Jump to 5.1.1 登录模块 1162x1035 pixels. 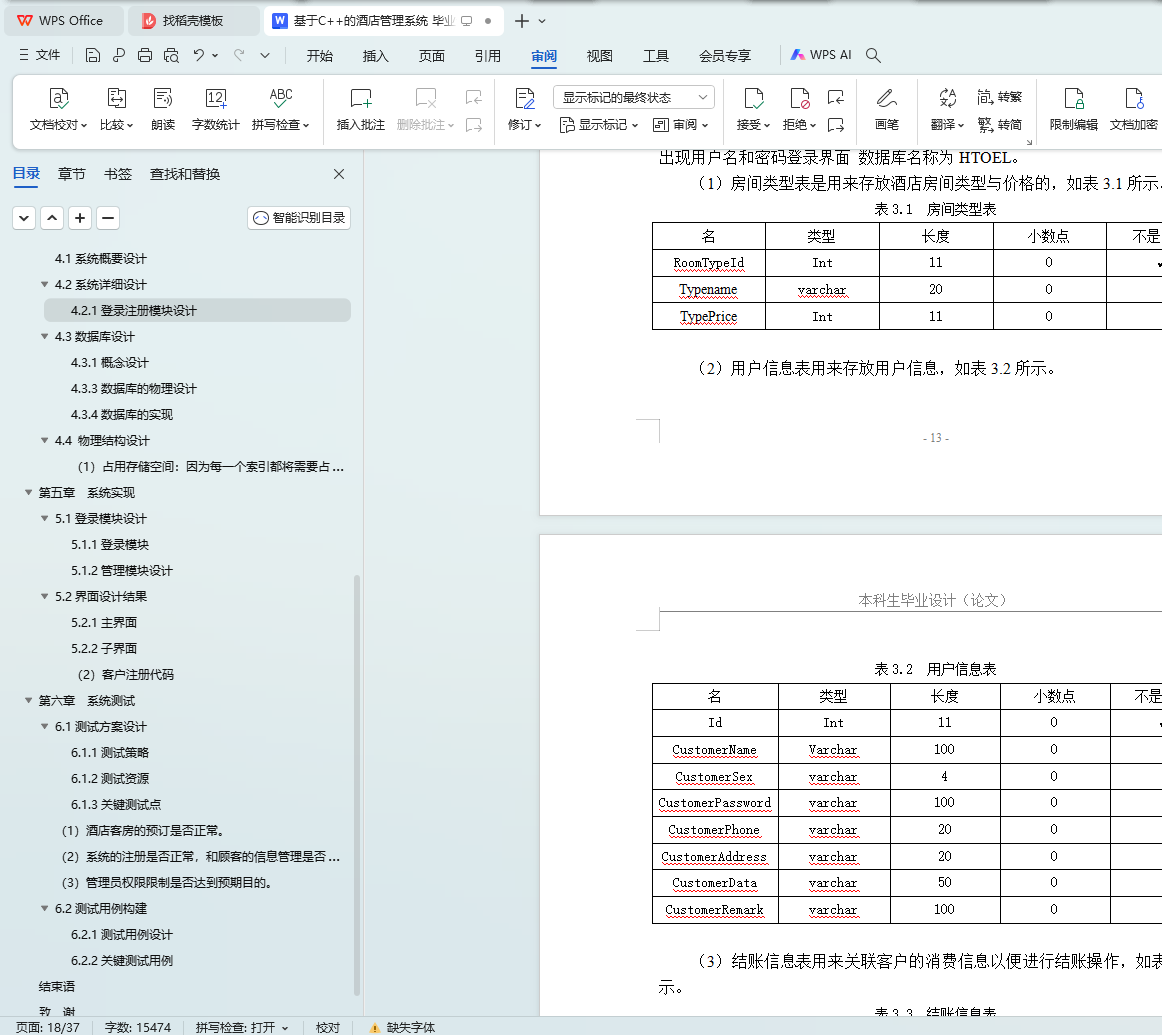[110, 545]
